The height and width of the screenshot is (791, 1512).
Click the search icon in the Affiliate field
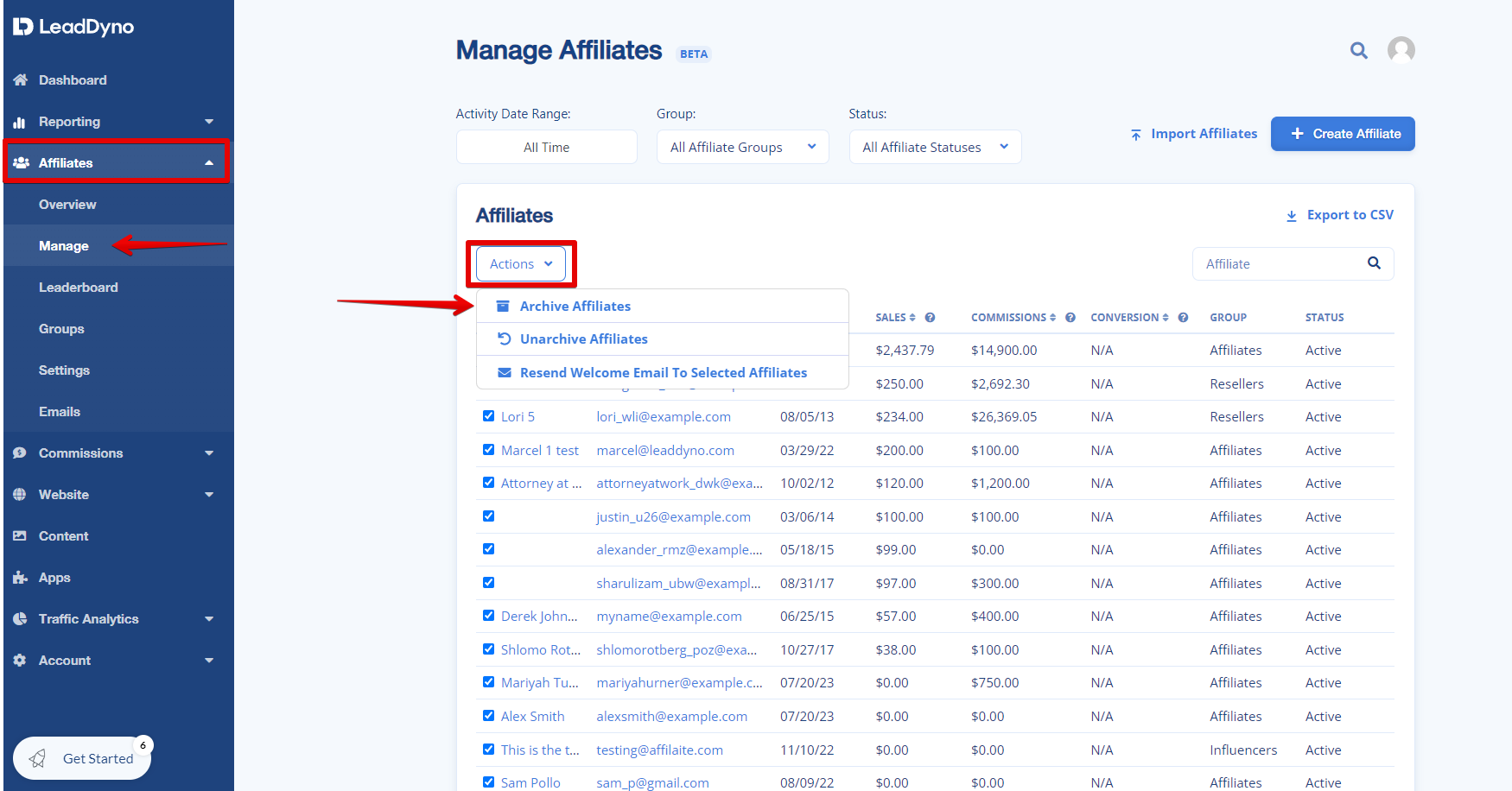1374,263
